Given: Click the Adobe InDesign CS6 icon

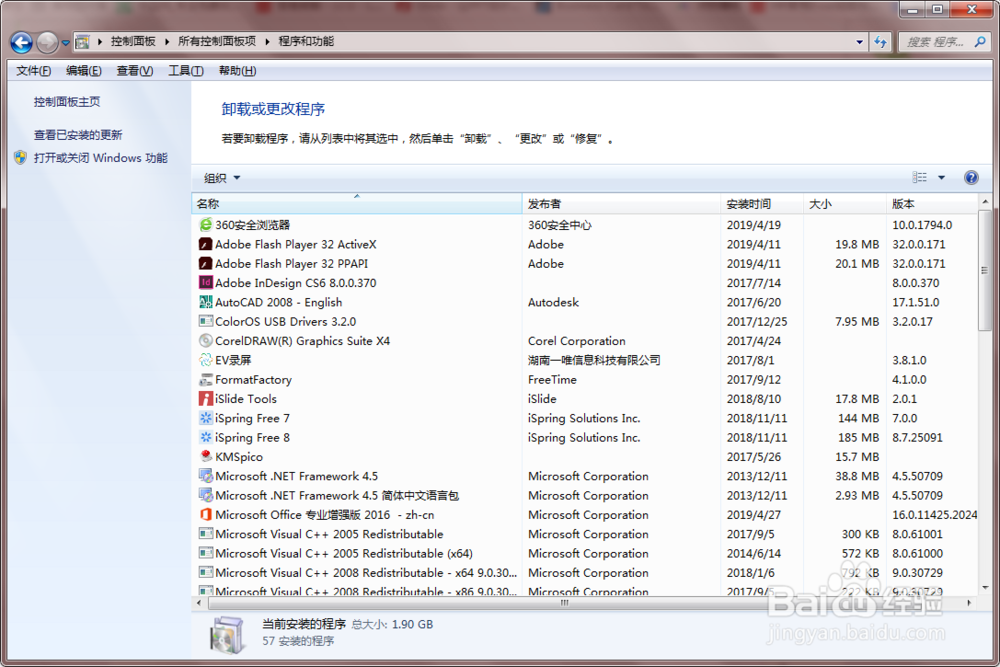Looking at the screenshot, I should coord(205,282).
